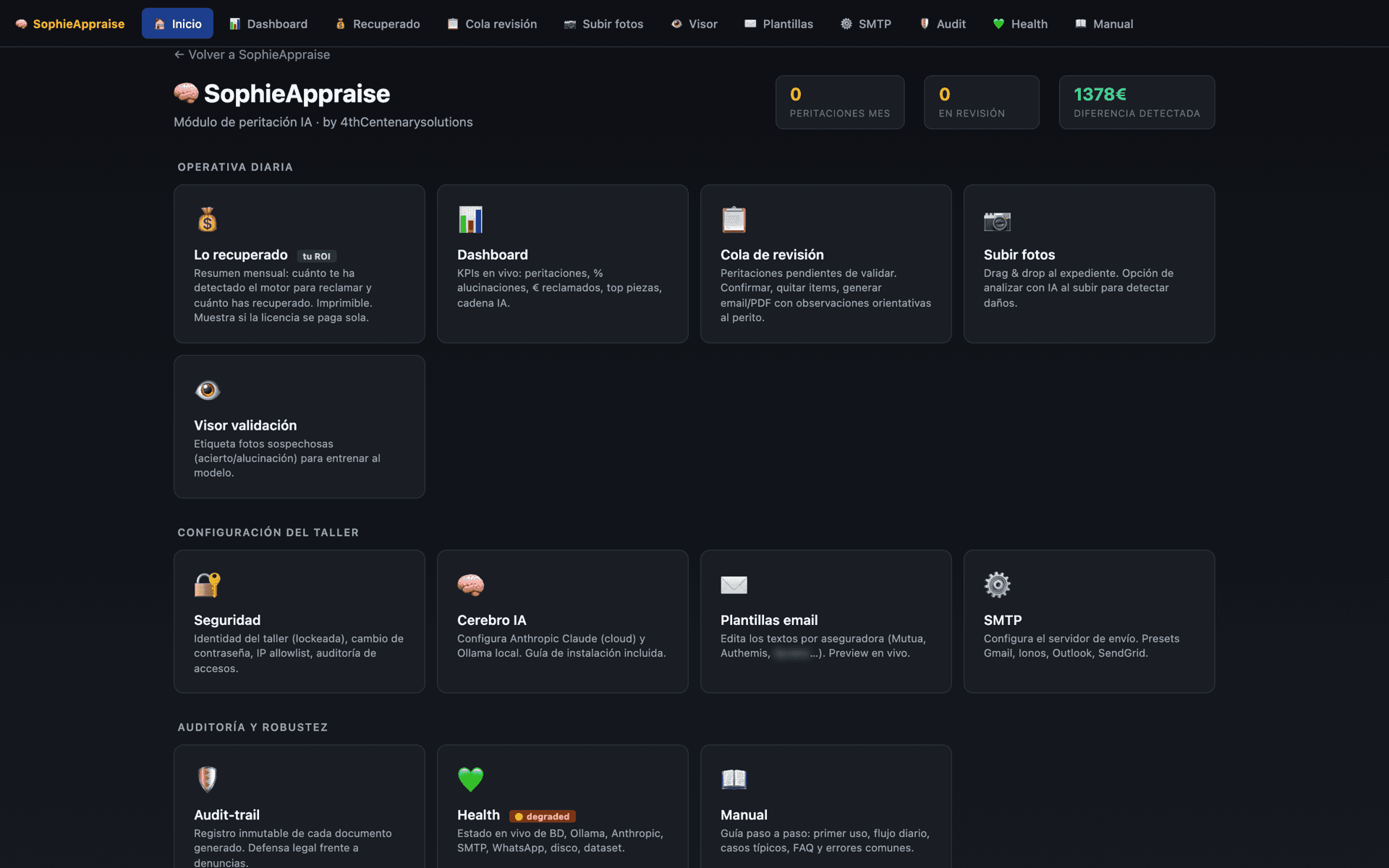
Task: Click the CONFIGURACIÓN DEL TALLER heading
Action: tap(268, 532)
